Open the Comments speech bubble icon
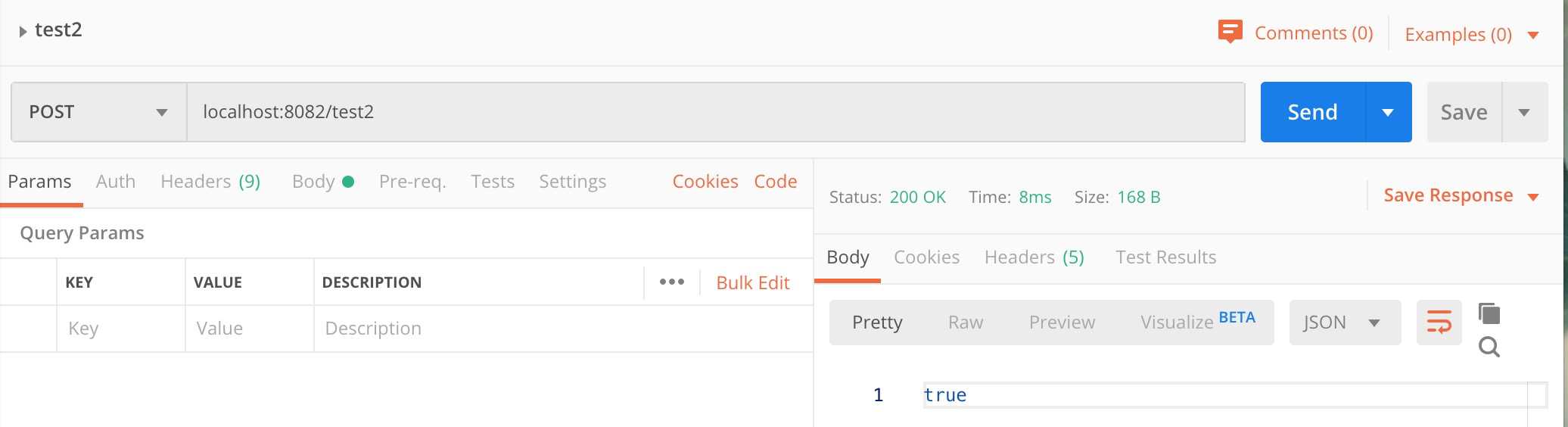The image size is (1568, 427). tap(1230, 32)
